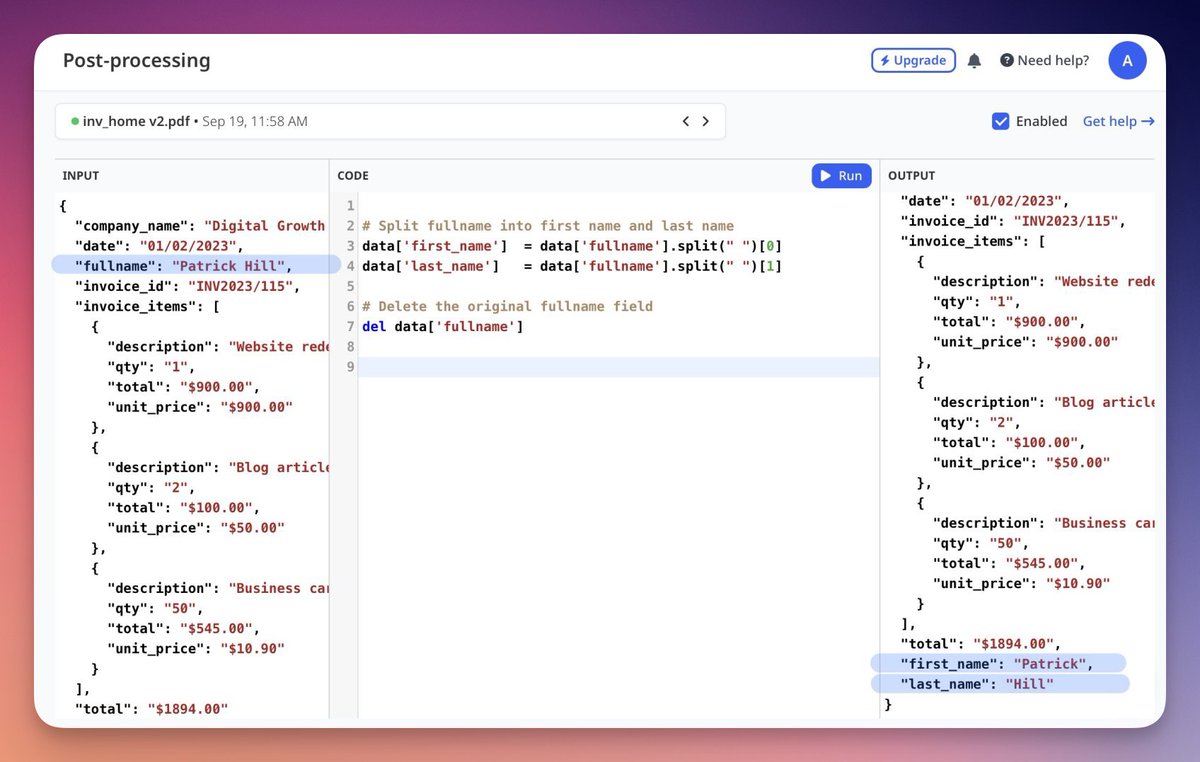Open the notifications bell
The width and height of the screenshot is (1200, 762).
click(974, 61)
